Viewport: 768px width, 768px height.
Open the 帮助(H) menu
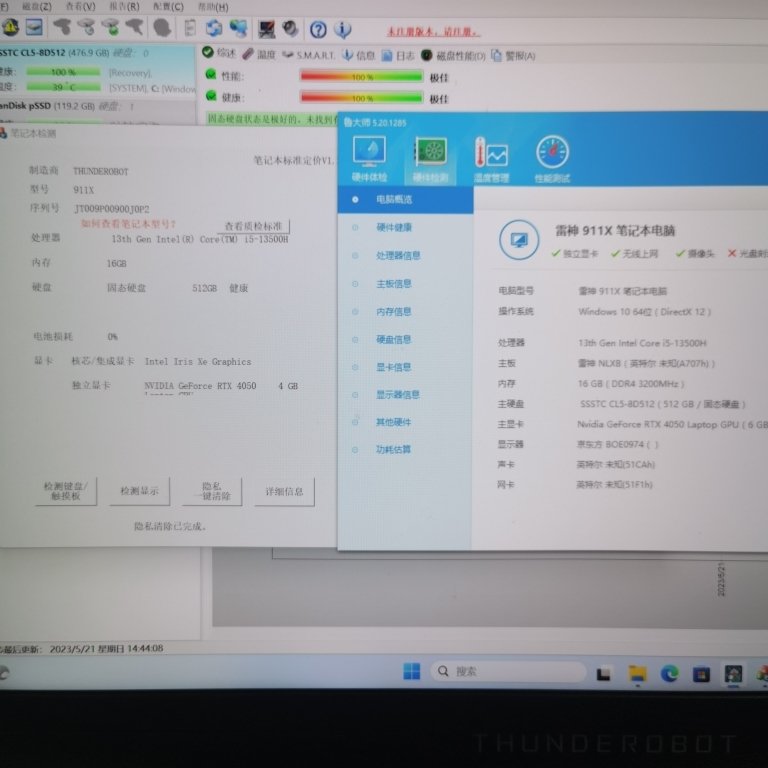point(213,7)
